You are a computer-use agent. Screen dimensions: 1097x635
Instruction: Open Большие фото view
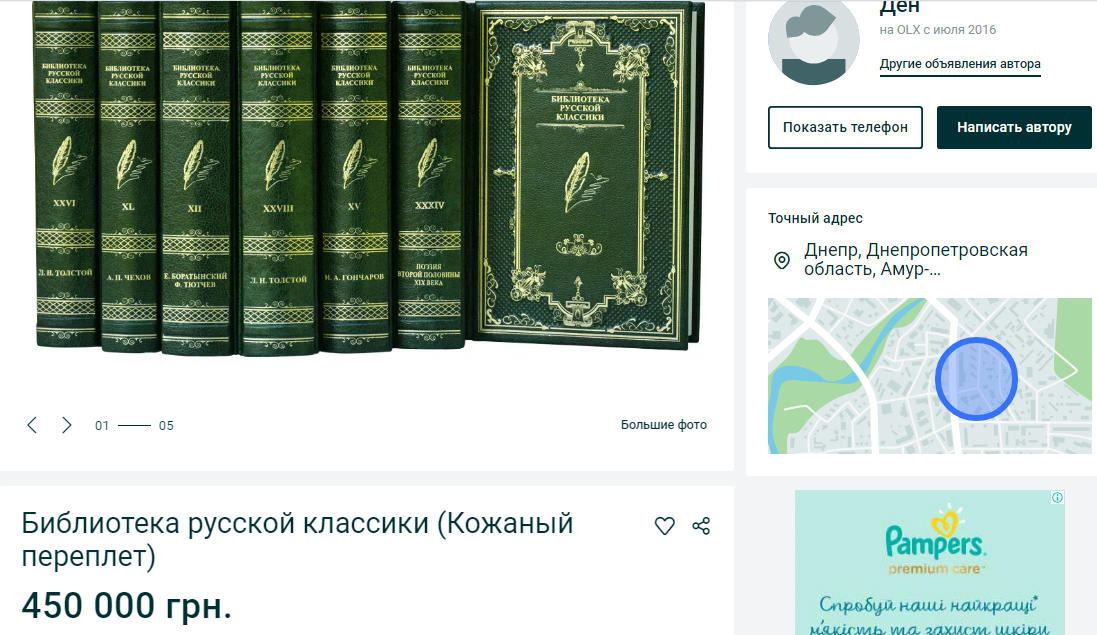[663, 424]
